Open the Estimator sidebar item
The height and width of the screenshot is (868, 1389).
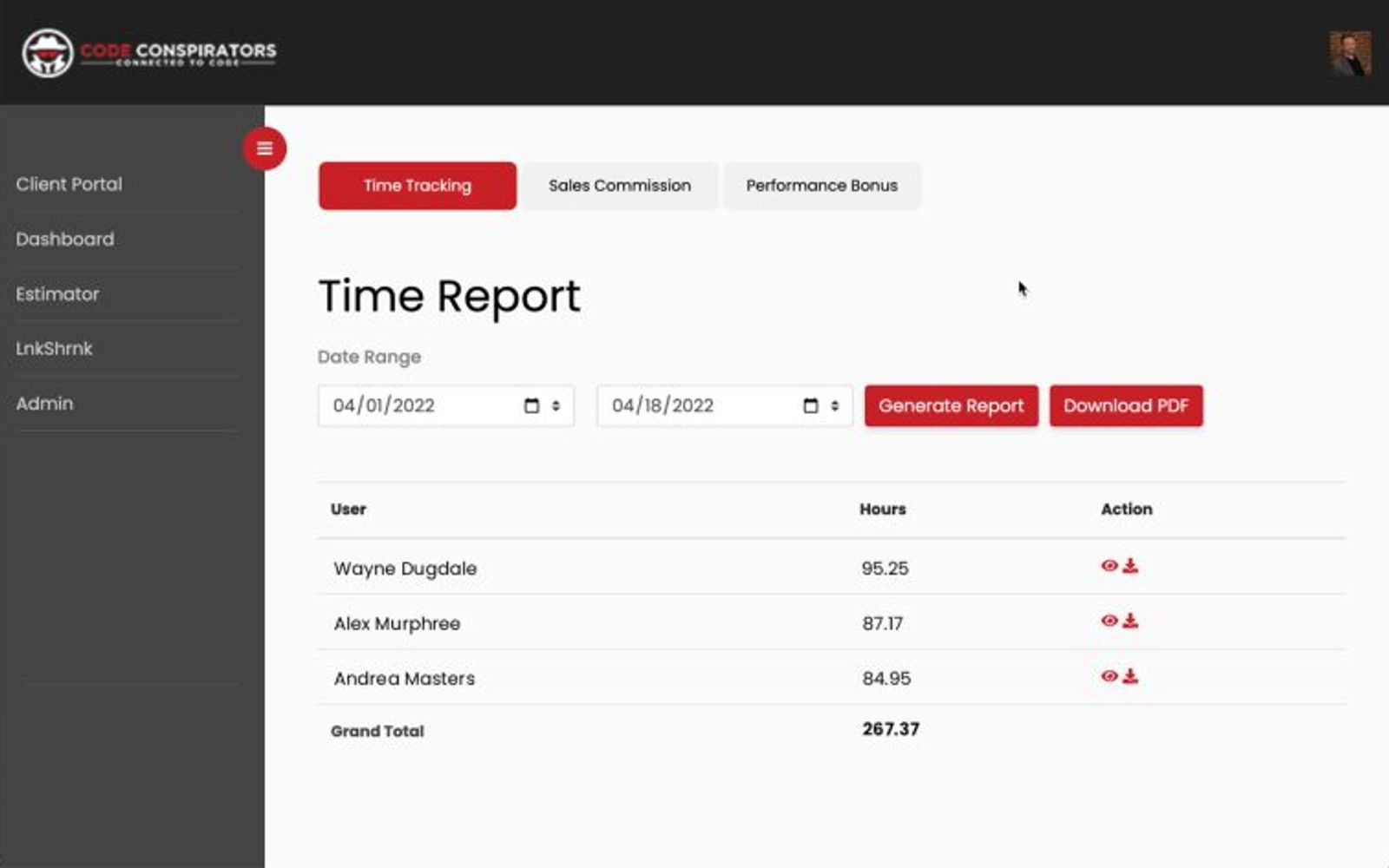(x=57, y=294)
